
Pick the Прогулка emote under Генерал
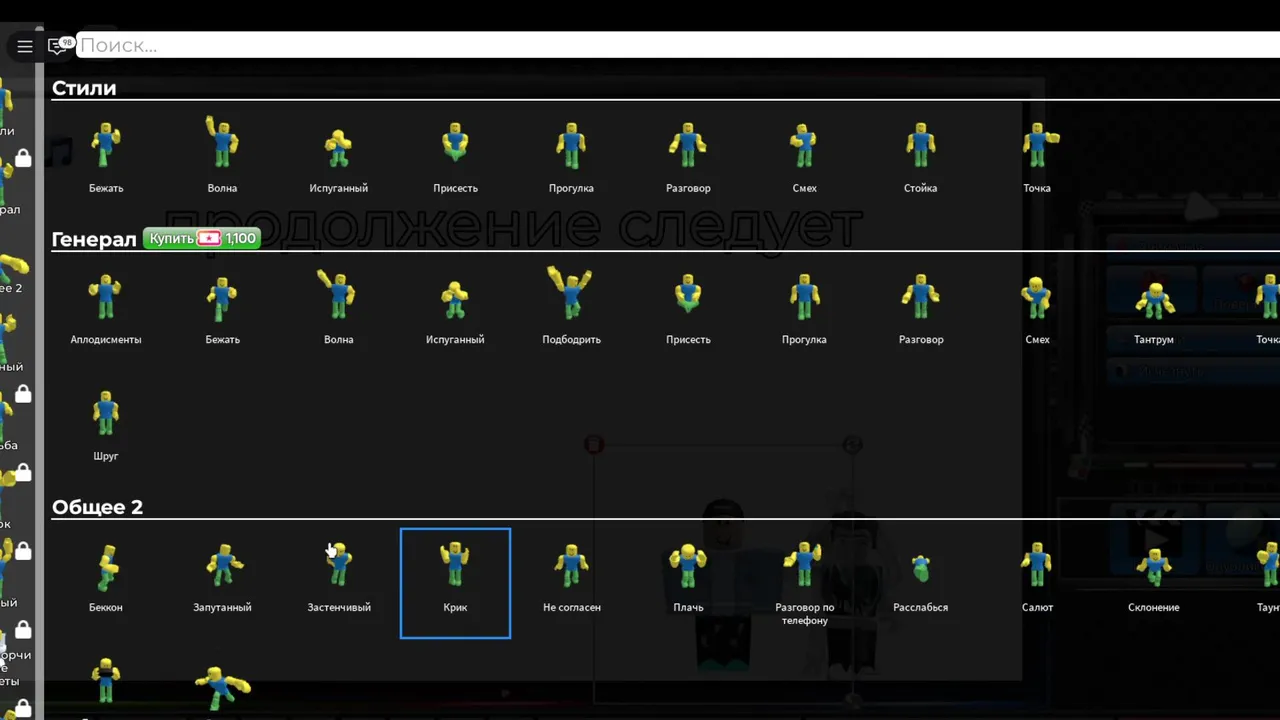804,306
